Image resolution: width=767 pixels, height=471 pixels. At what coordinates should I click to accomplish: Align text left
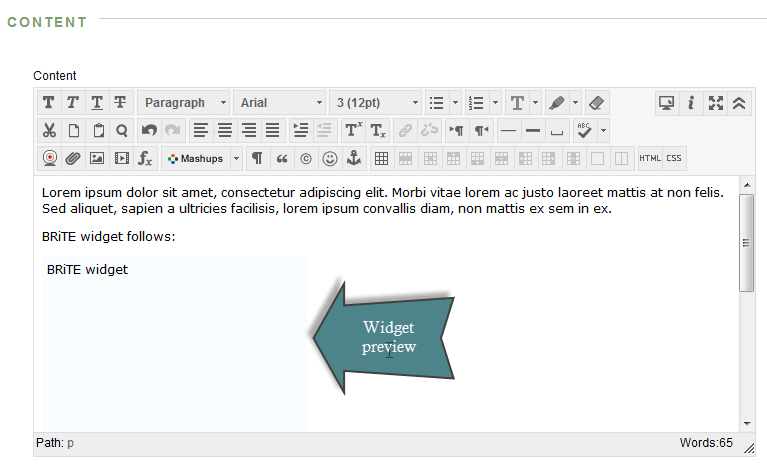[201, 131]
